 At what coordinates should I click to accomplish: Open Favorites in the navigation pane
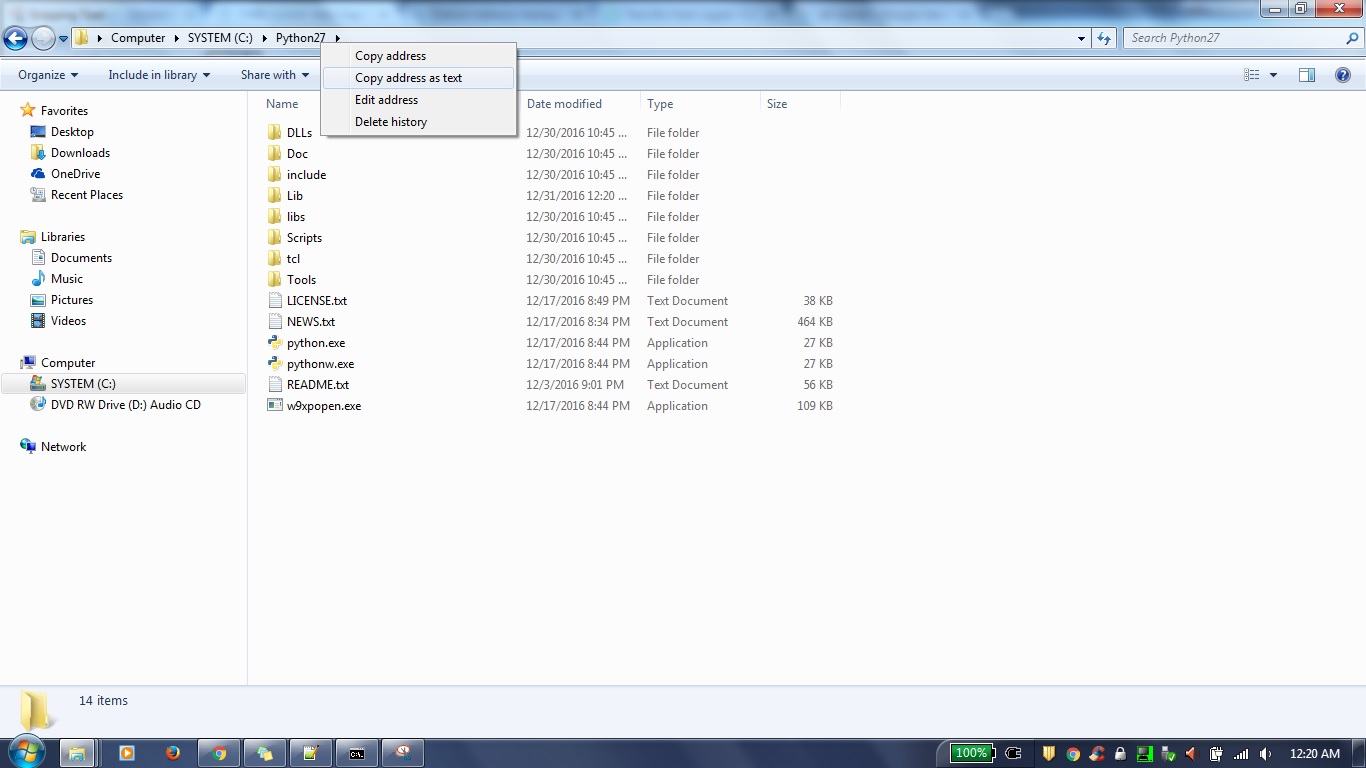pos(64,111)
